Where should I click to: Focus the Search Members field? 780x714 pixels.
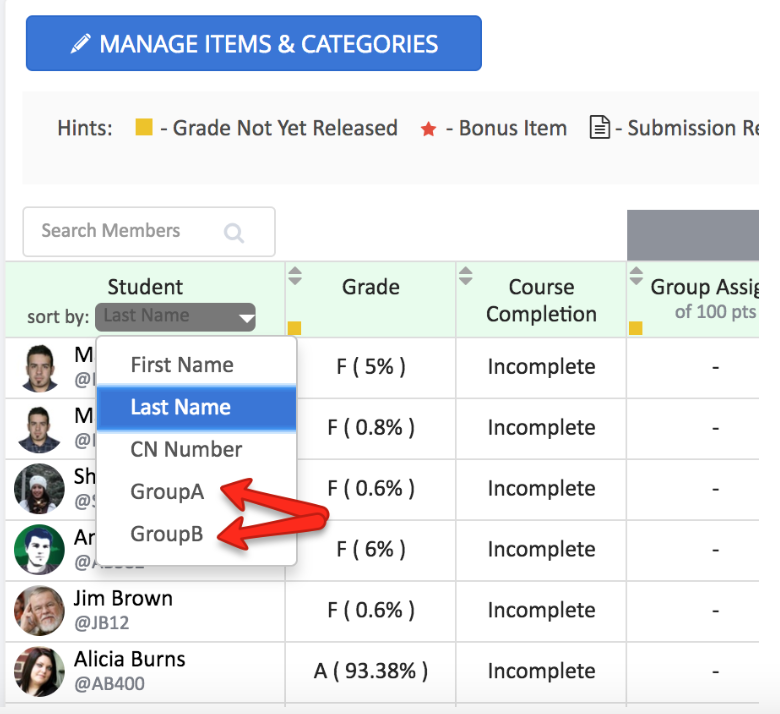pyautogui.click(x=149, y=231)
